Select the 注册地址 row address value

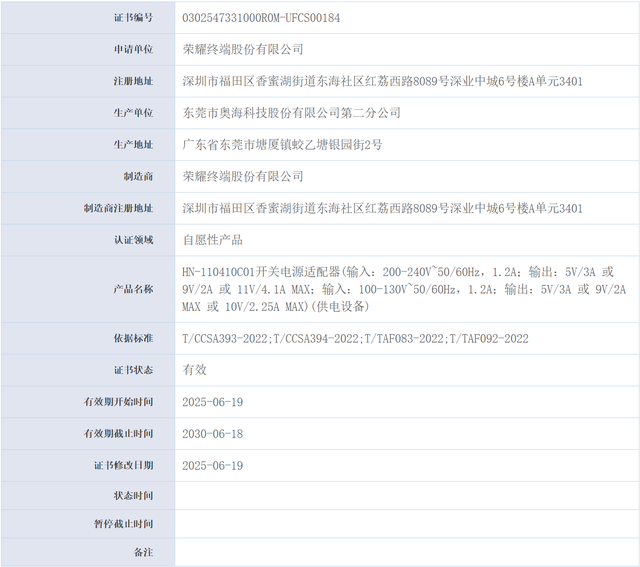(382, 81)
